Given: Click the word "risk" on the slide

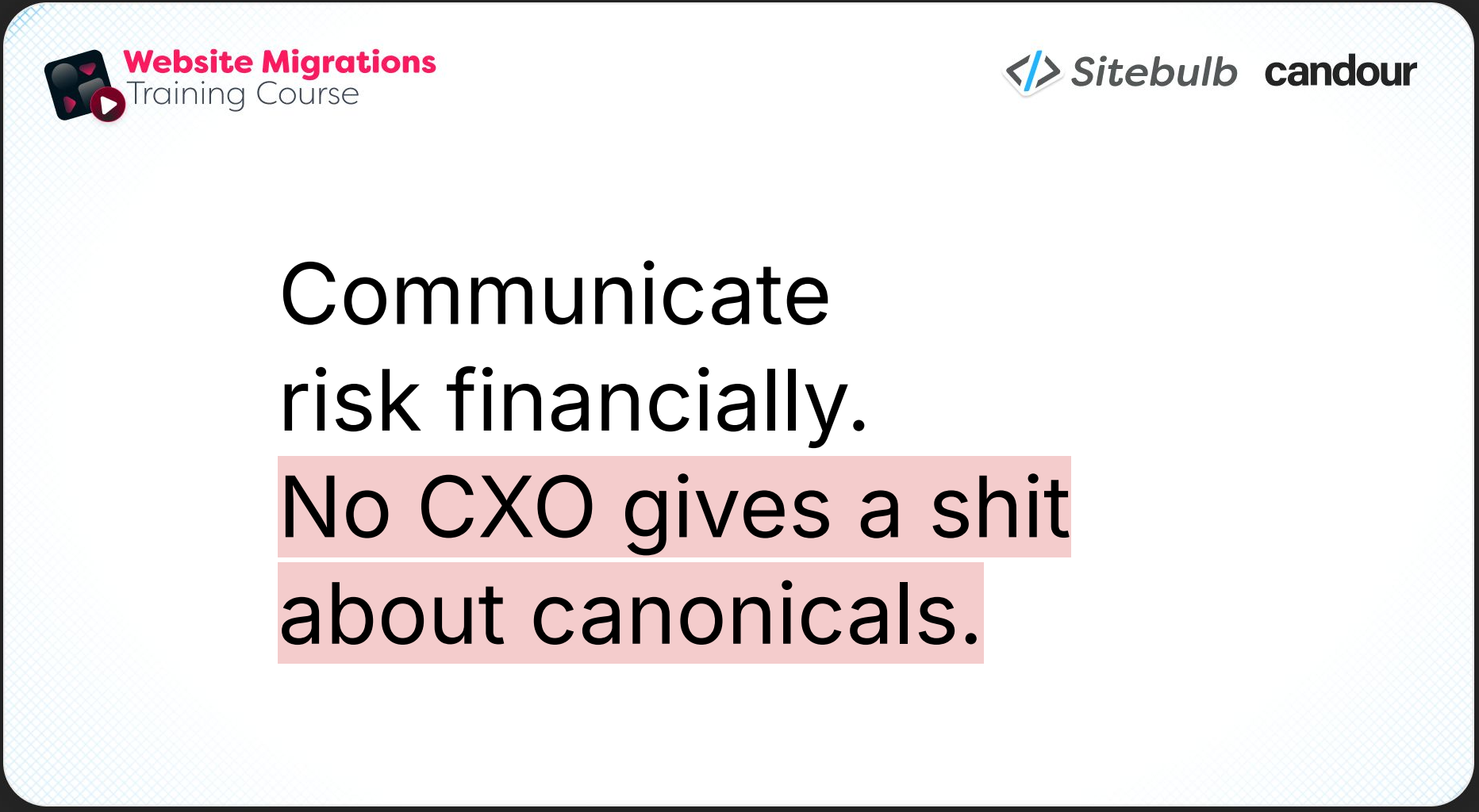Looking at the screenshot, I should click(x=349, y=401).
